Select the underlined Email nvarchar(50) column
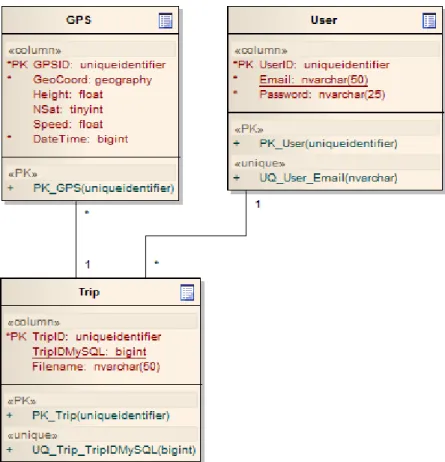The width and height of the screenshot is (445, 462). pyautogui.click(x=314, y=80)
